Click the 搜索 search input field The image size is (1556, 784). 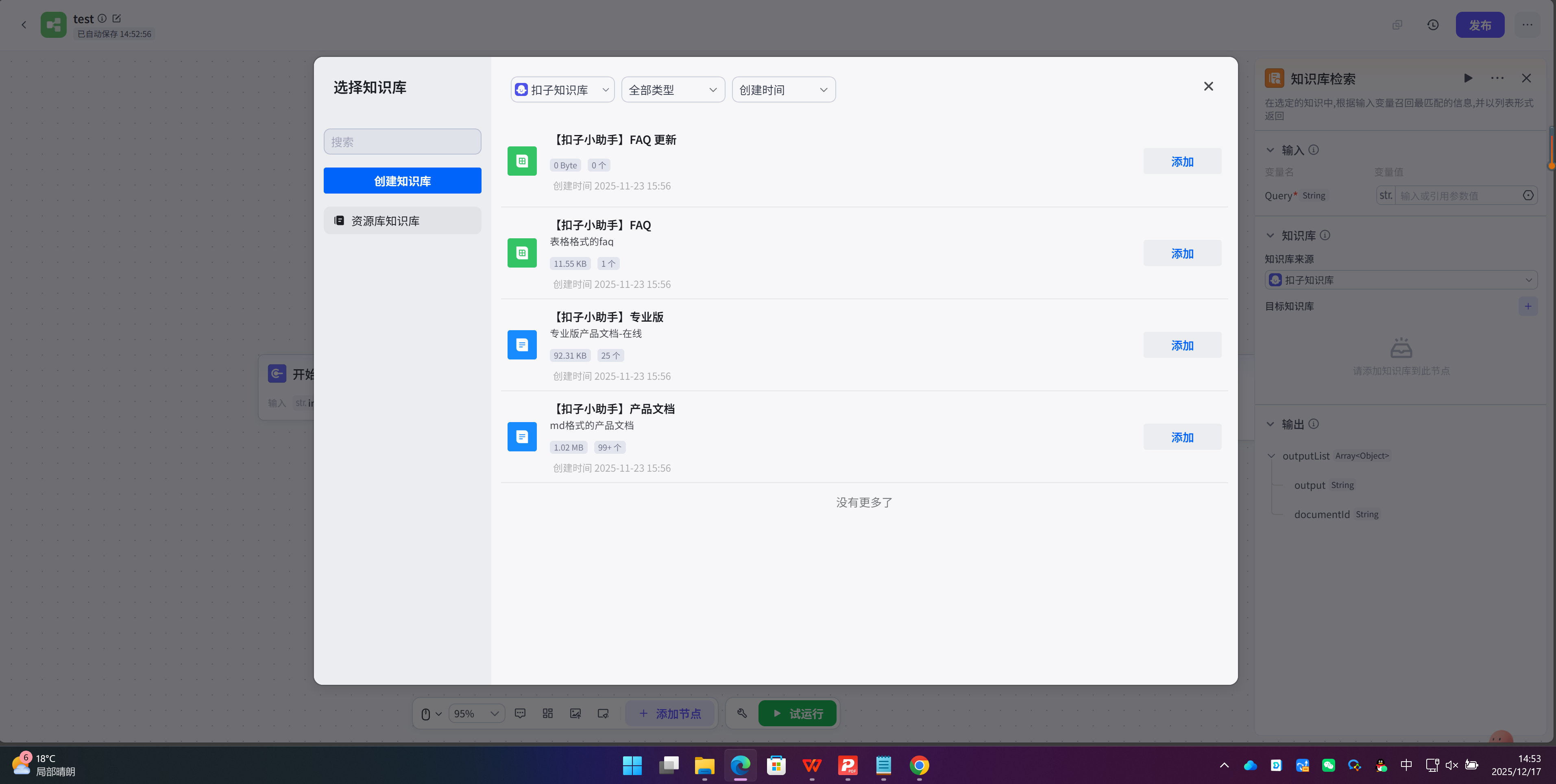402,142
